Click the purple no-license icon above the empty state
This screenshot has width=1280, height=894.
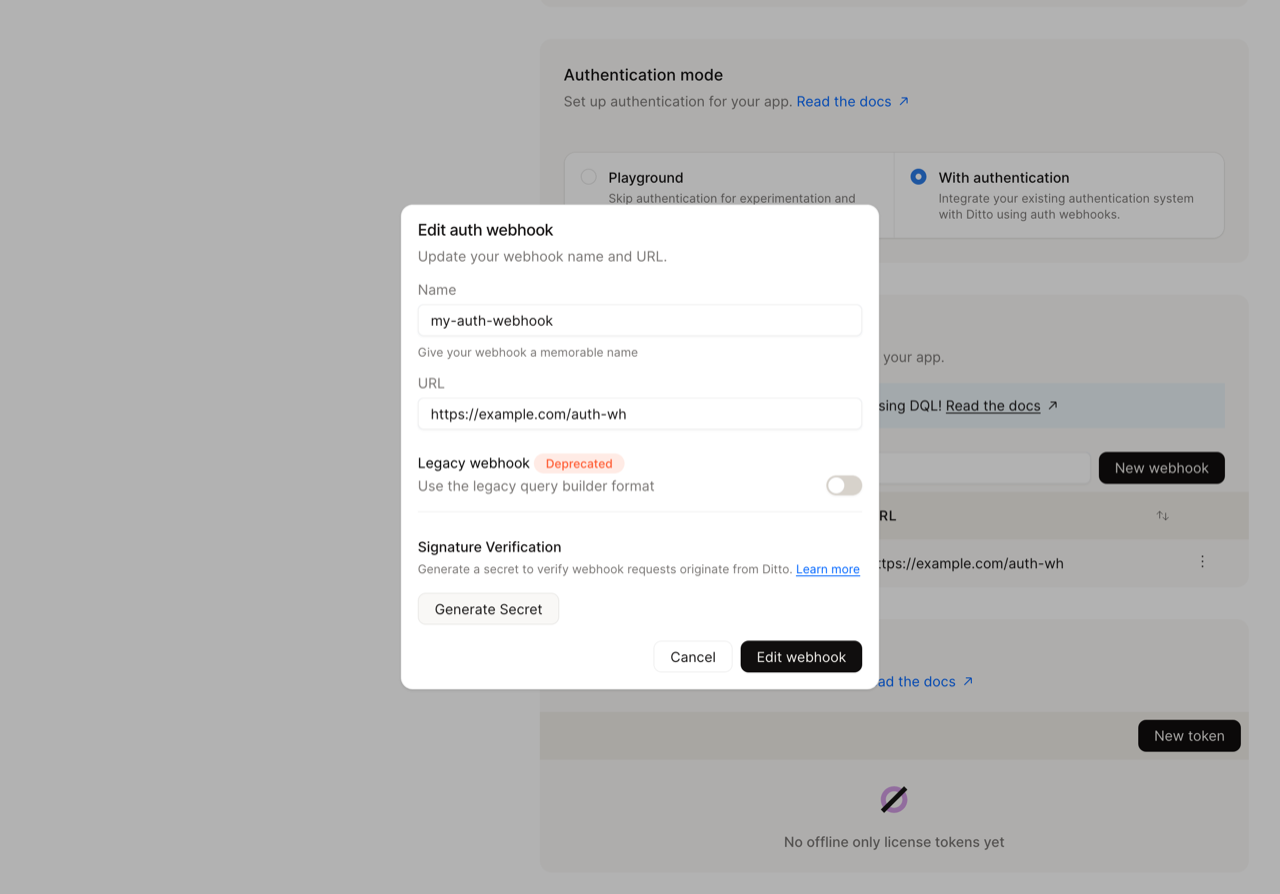(x=893, y=798)
